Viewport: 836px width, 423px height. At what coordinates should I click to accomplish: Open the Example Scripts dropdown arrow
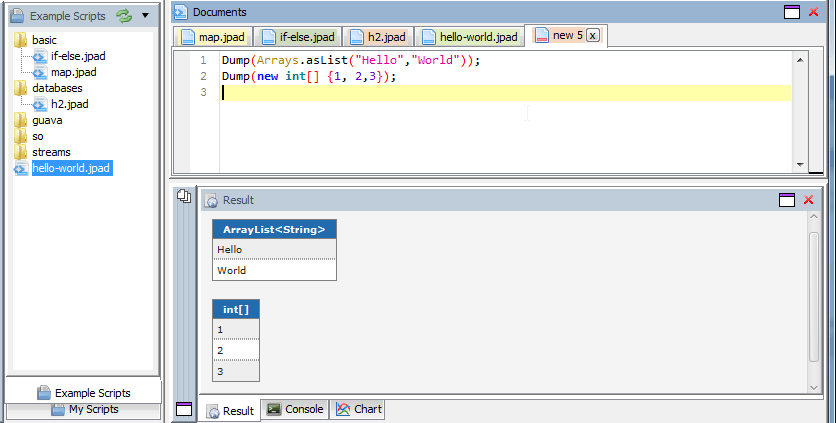145,16
